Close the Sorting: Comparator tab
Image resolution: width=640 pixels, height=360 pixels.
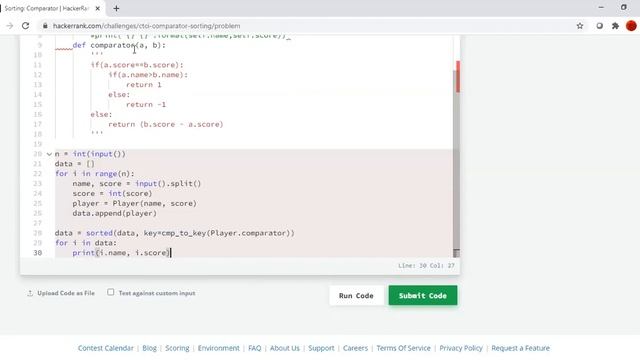[x=98, y=8]
